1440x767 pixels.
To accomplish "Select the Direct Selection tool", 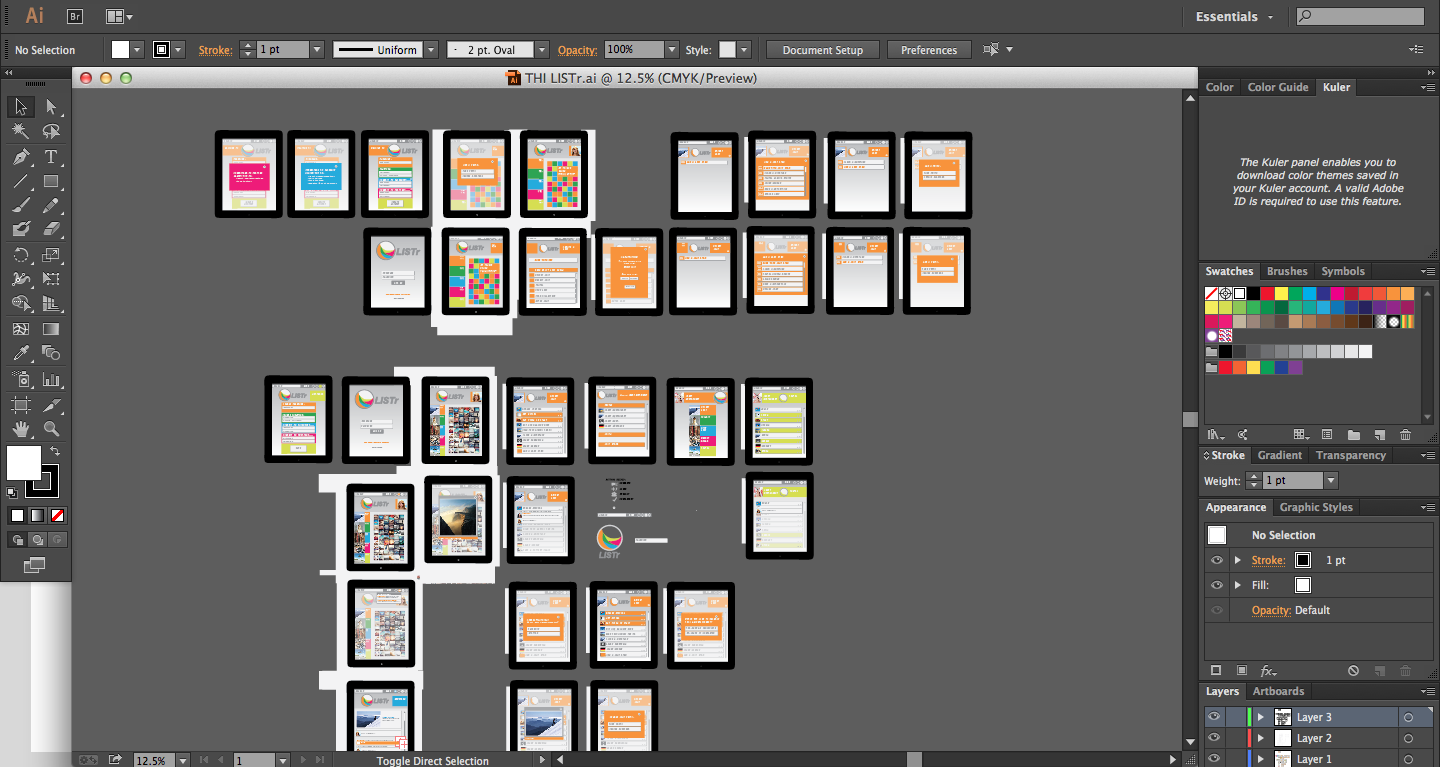I will coord(51,107).
